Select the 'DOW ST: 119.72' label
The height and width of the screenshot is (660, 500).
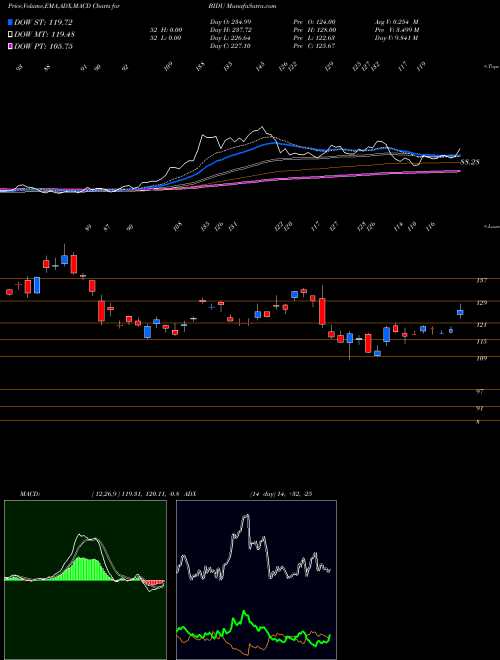coord(43,22)
